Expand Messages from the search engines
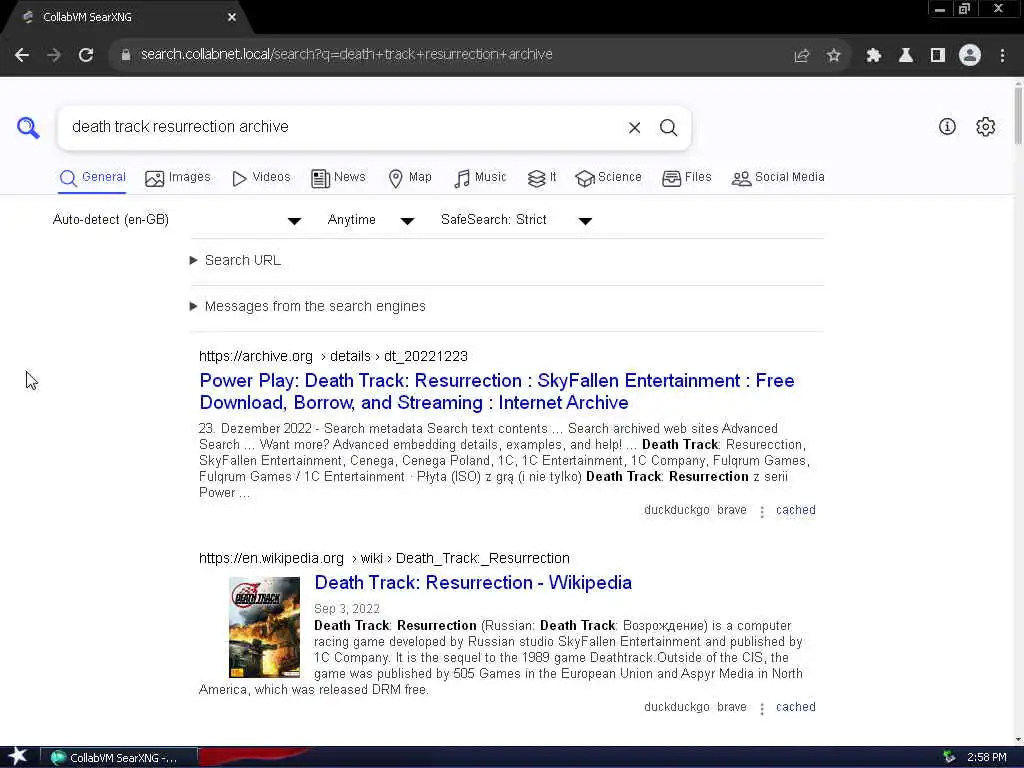The image size is (1024, 768). [x=308, y=306]
